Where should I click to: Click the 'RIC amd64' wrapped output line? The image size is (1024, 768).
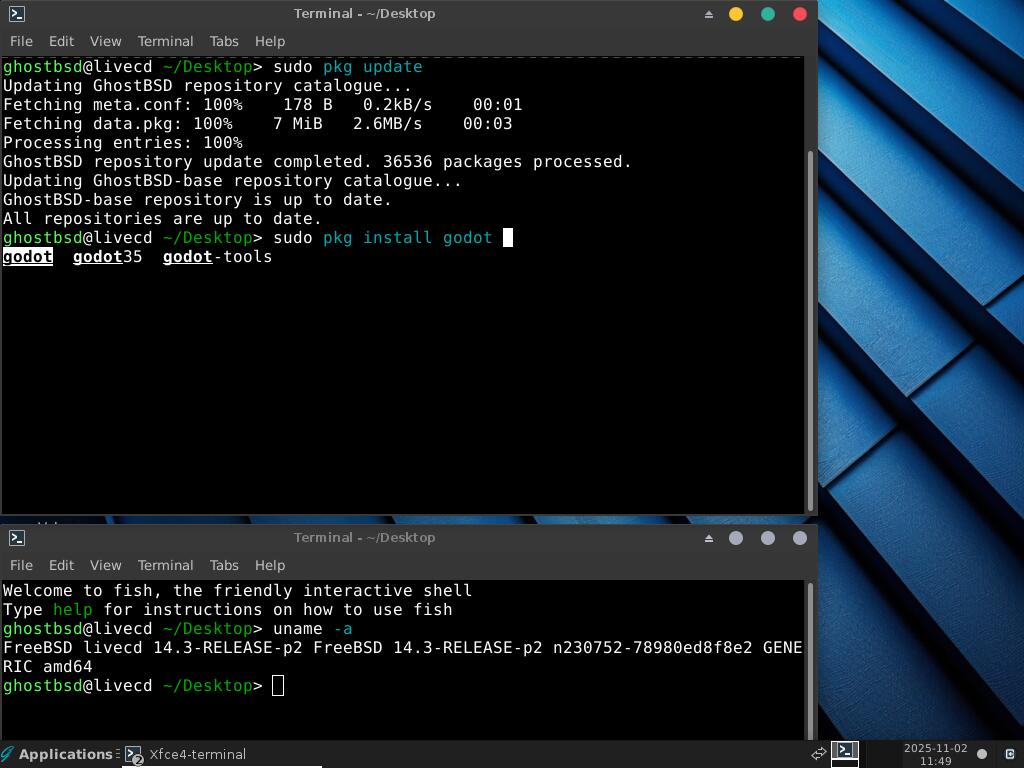tap(48, 667)
